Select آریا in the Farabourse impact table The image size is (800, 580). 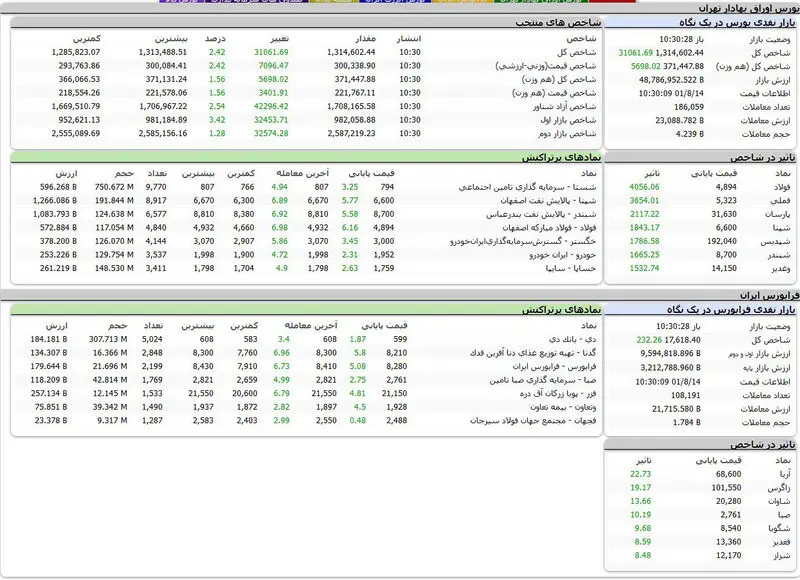pyautogui.click(x=784, y=474)
